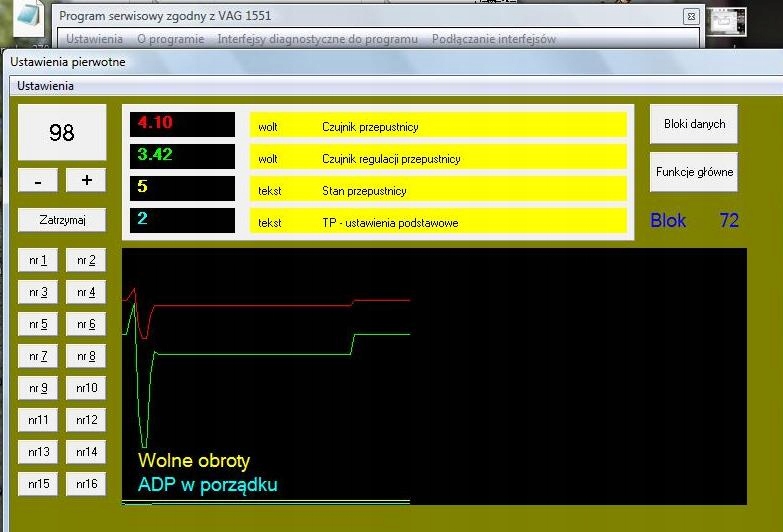This screenshot has width=783, height=532.
Task: Click the minus button to decrease block number
Action: [38, 180]
